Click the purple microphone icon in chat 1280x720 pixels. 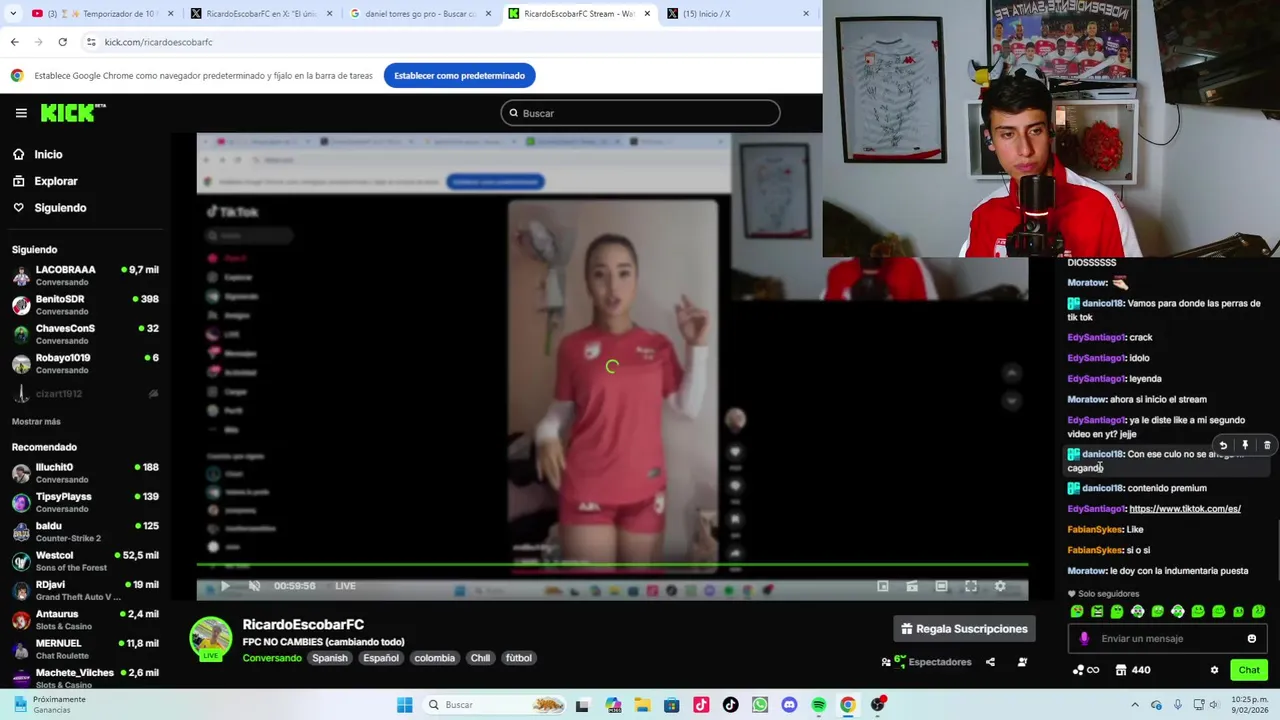pos(1084,639)
